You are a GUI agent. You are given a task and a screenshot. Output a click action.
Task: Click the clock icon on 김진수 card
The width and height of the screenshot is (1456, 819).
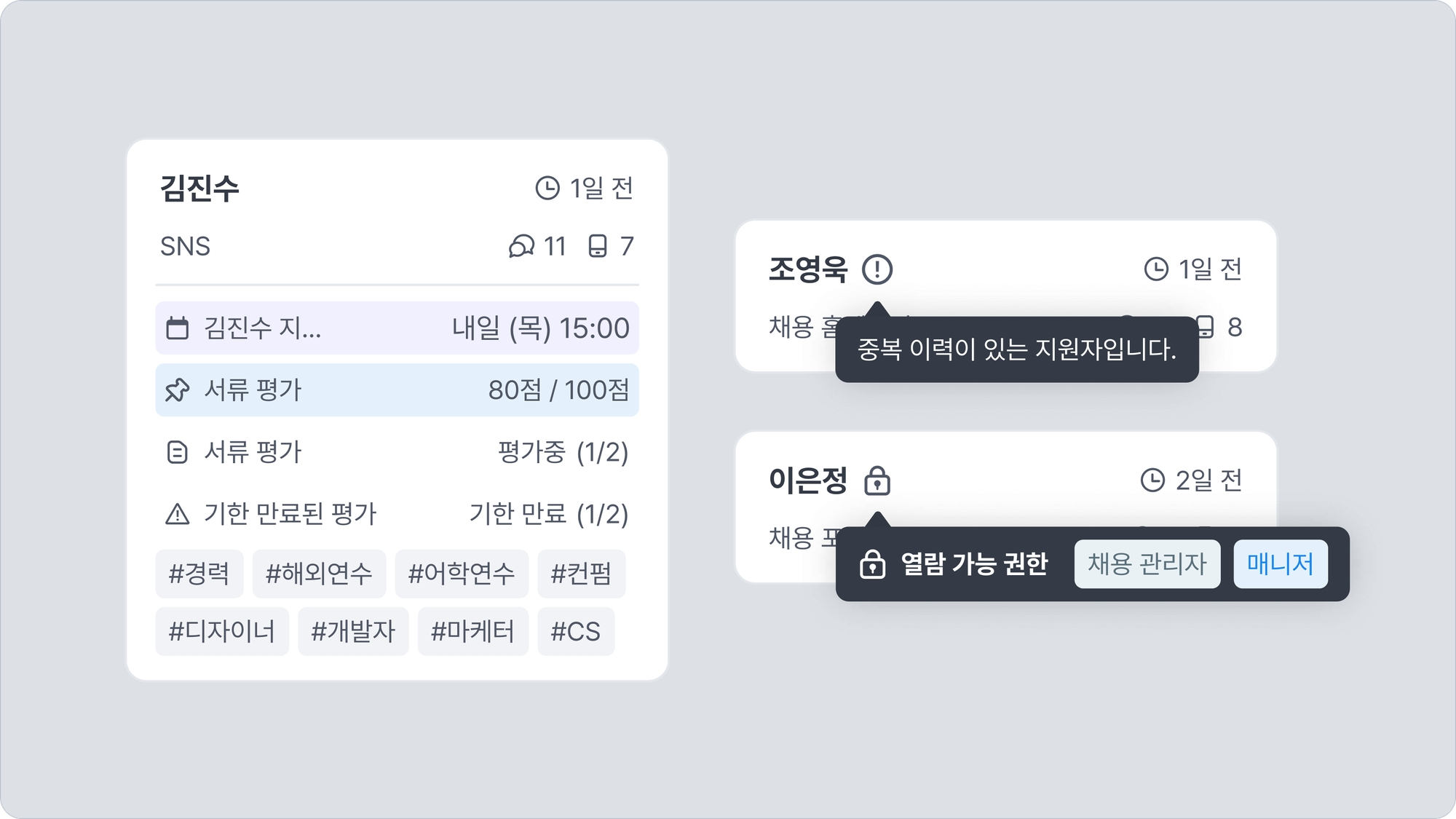pos(547,189)
